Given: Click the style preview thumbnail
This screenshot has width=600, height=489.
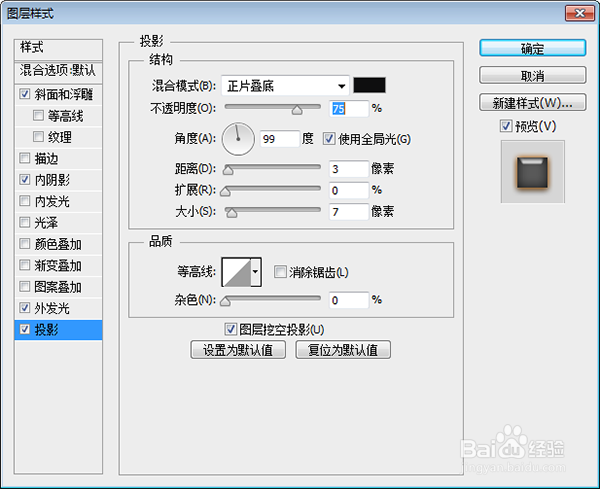Looking at the screenshot, I should click(532, 171).
